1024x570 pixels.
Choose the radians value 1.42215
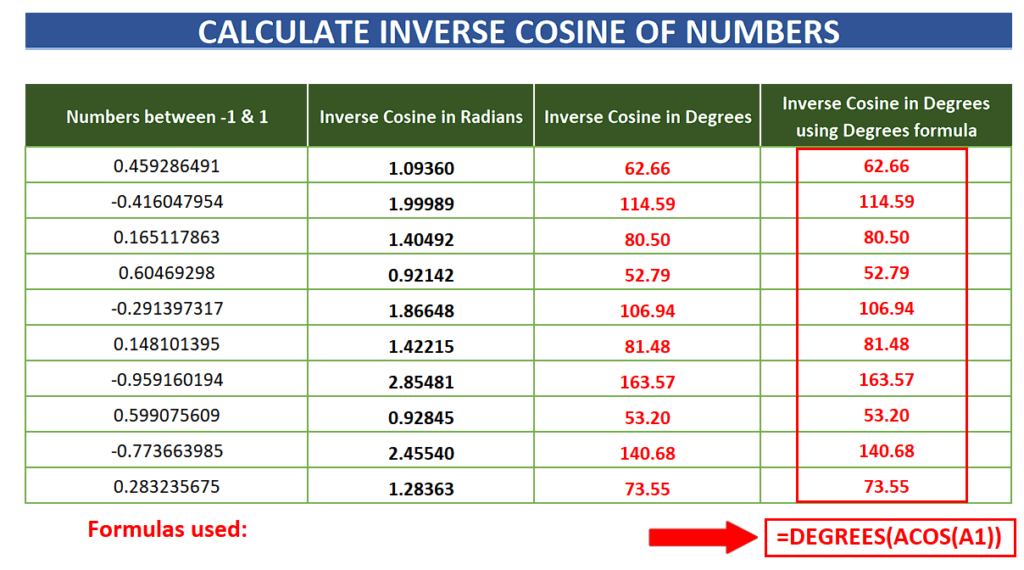tap(421, 347)
